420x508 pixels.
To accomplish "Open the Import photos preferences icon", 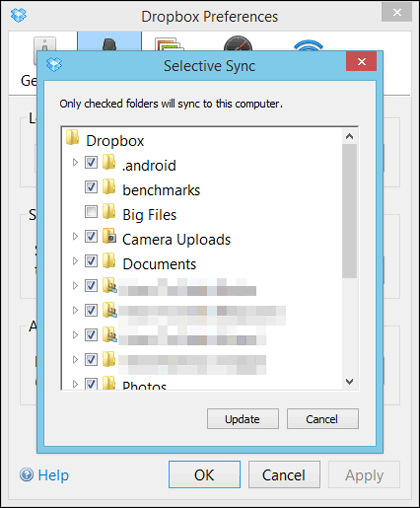I will (x=169, y=44).
